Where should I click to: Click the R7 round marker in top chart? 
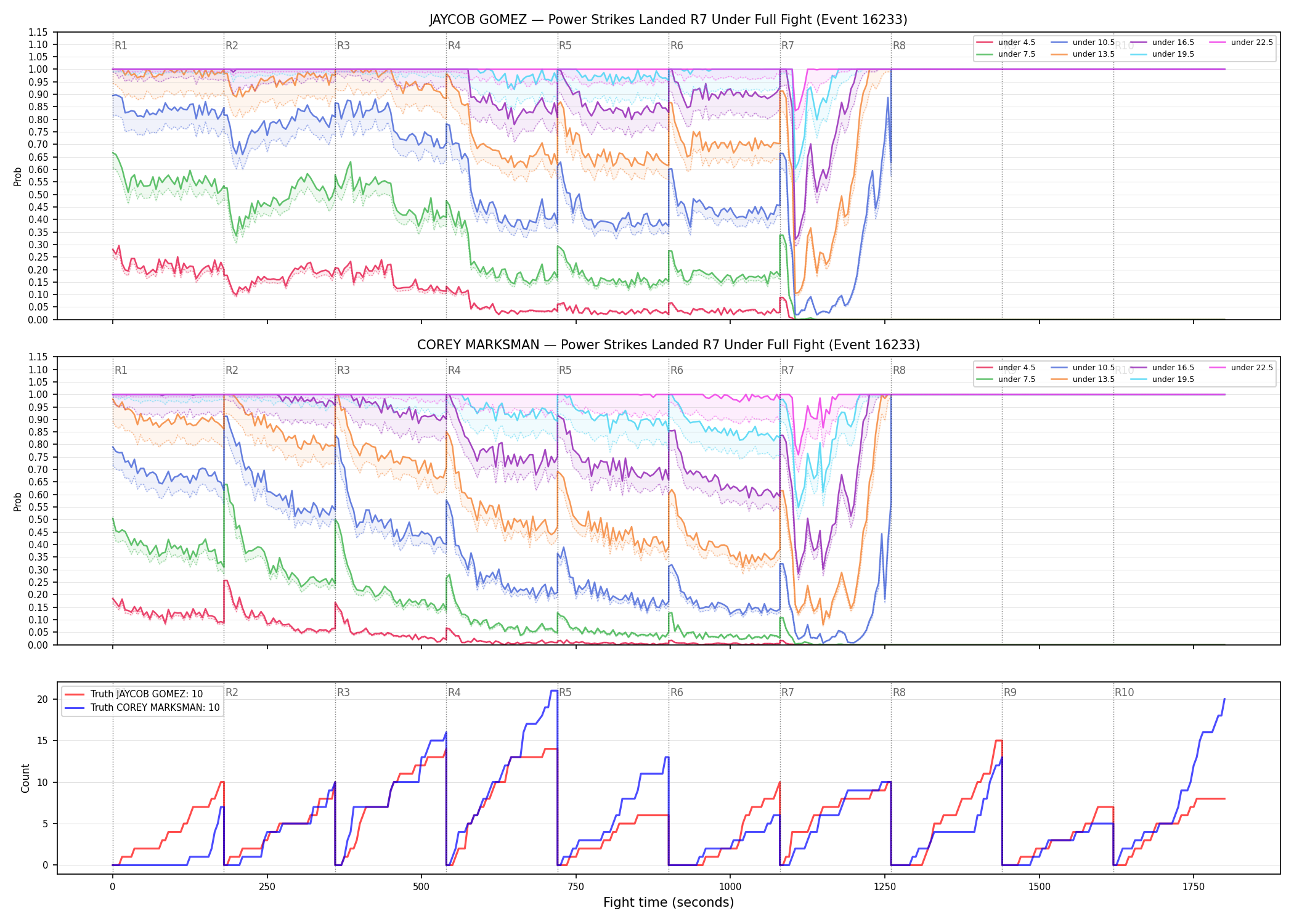click(x=787, y=46)
